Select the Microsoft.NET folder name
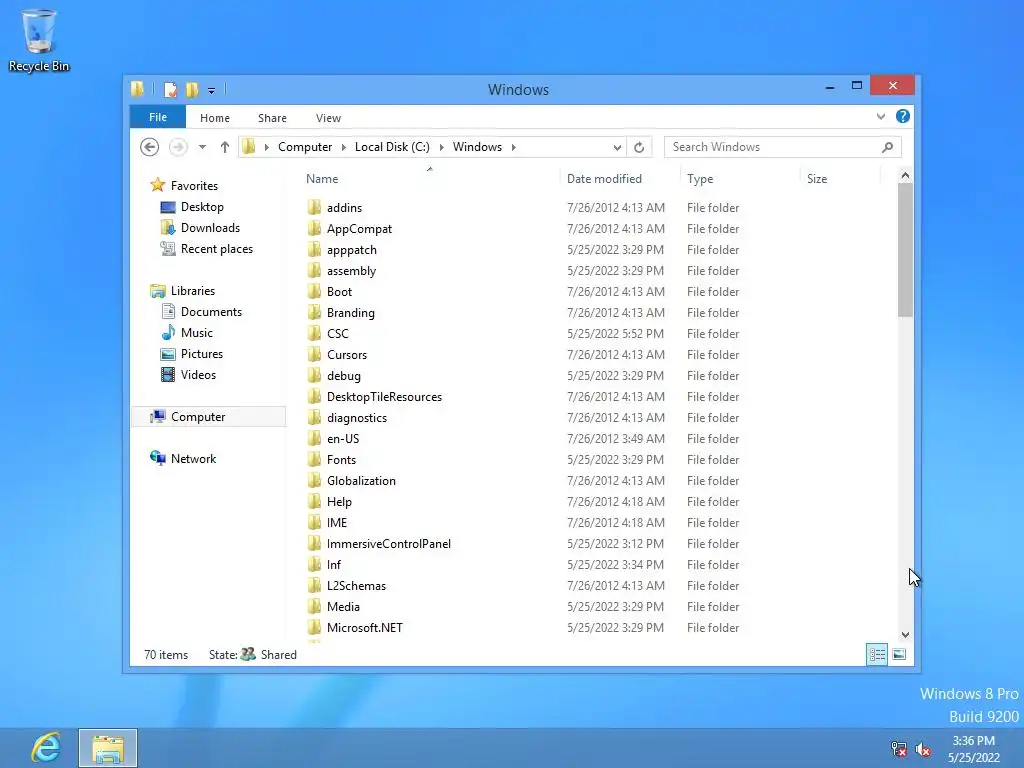Viewport: 1024px width, 768px height. click(x=364, y=628)
